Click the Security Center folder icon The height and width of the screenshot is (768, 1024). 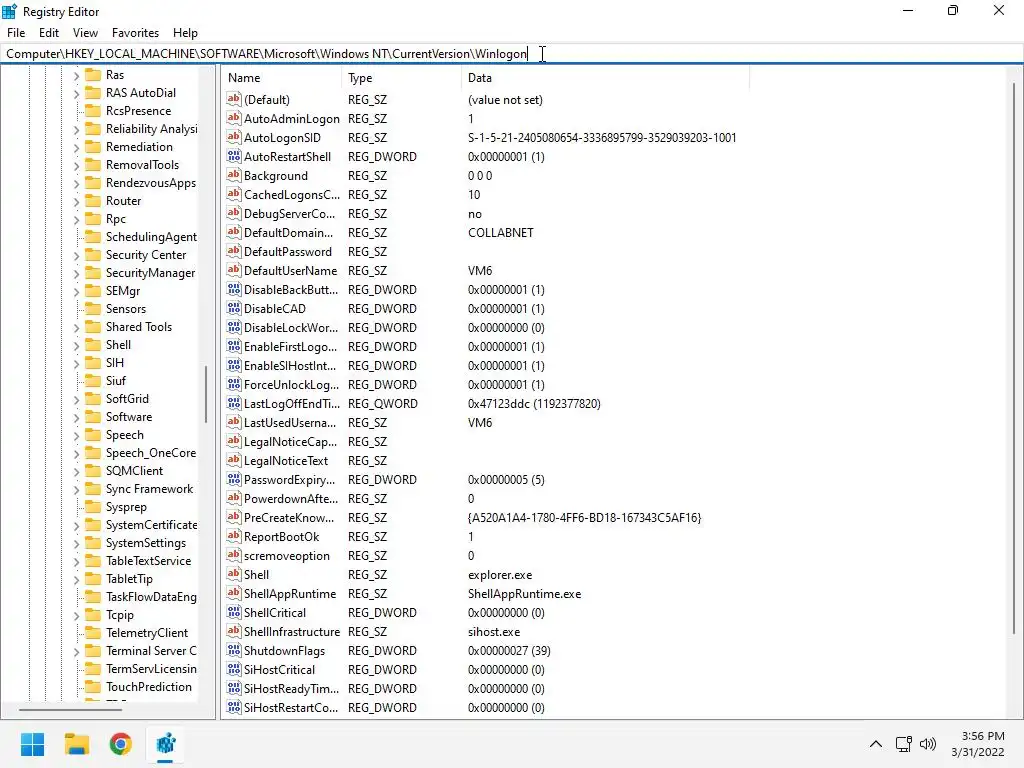[93, 255]
